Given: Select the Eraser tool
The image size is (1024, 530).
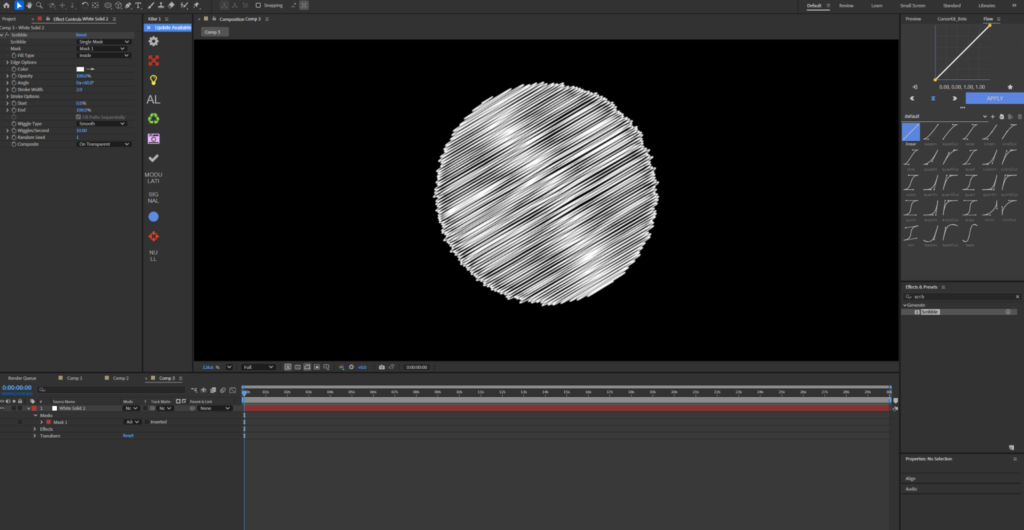Looking at the screenshot, I should pos(170,5).
